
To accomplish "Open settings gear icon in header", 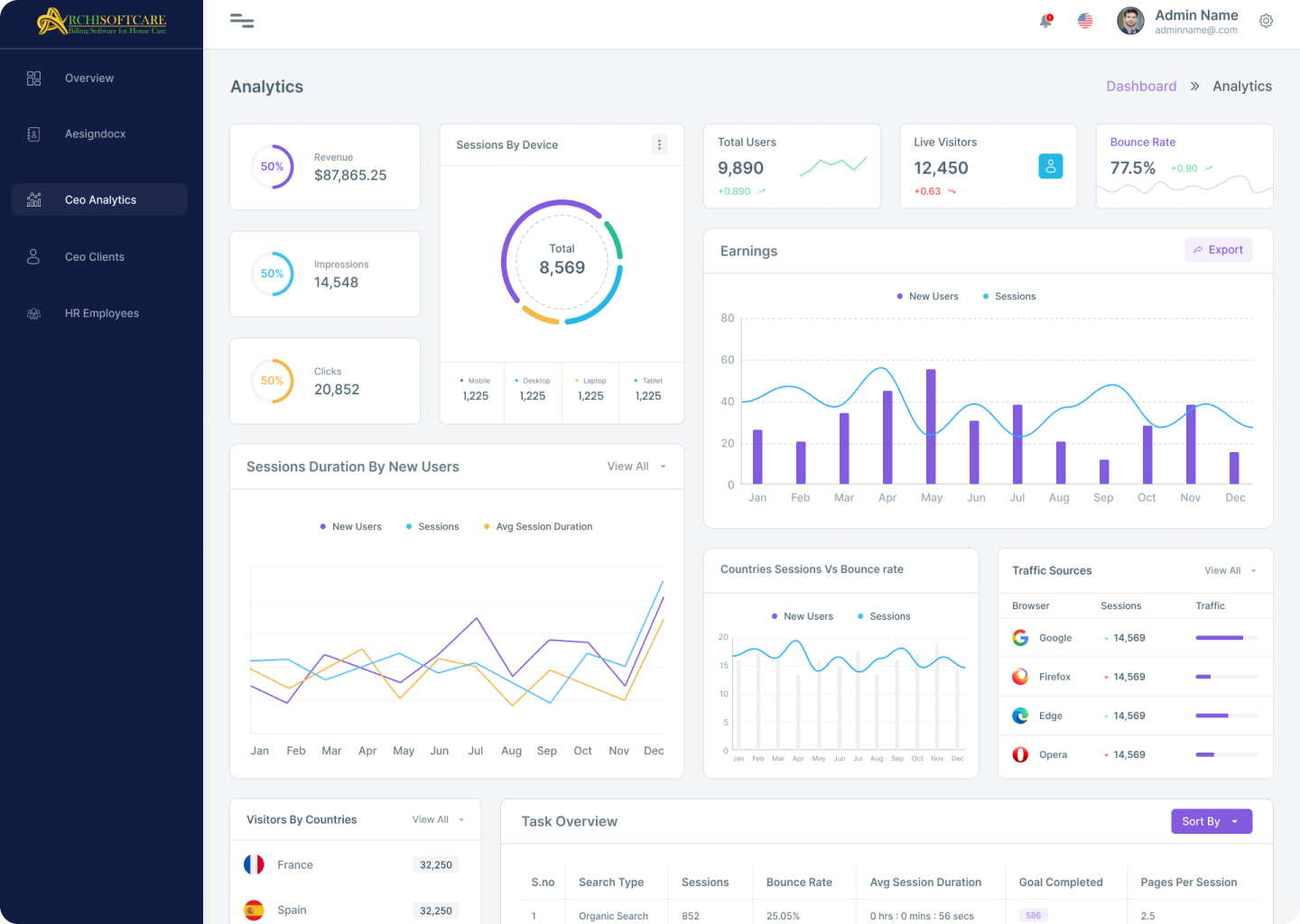I will point(1266,21).
